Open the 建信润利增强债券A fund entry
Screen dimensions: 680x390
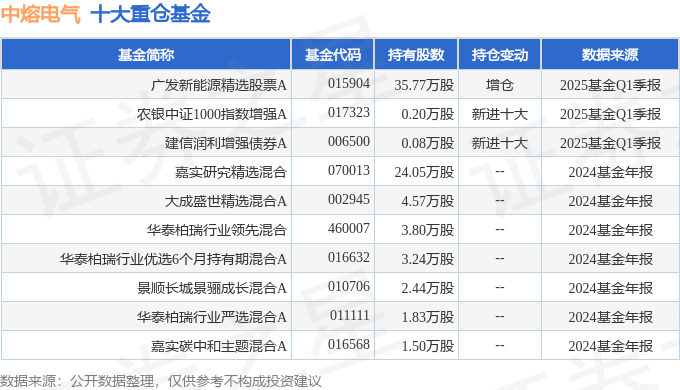click(226, 143)
